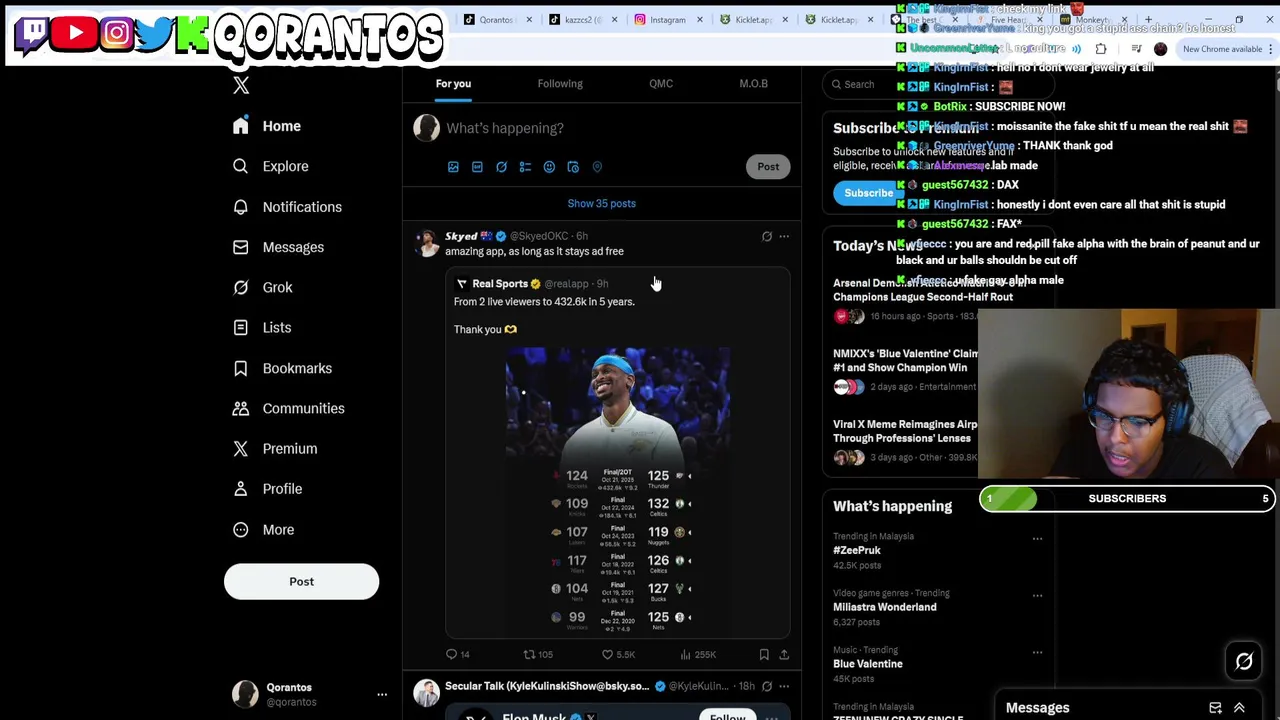The height and width of the screenshot is (720, 1280).
Task: Click the X logo above the sidebar
Action: point(241,86)
